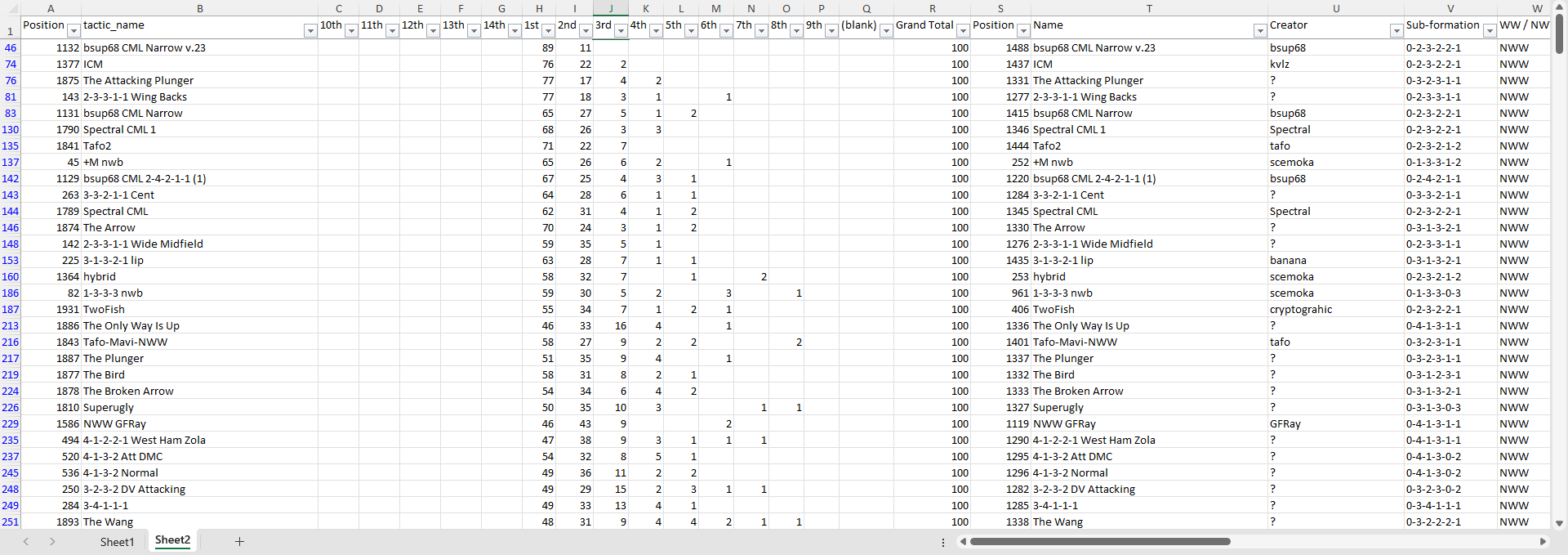Click cell 'The Wang' in column T
Viewport: 1568px width, 555px height.
[1149, 521]
